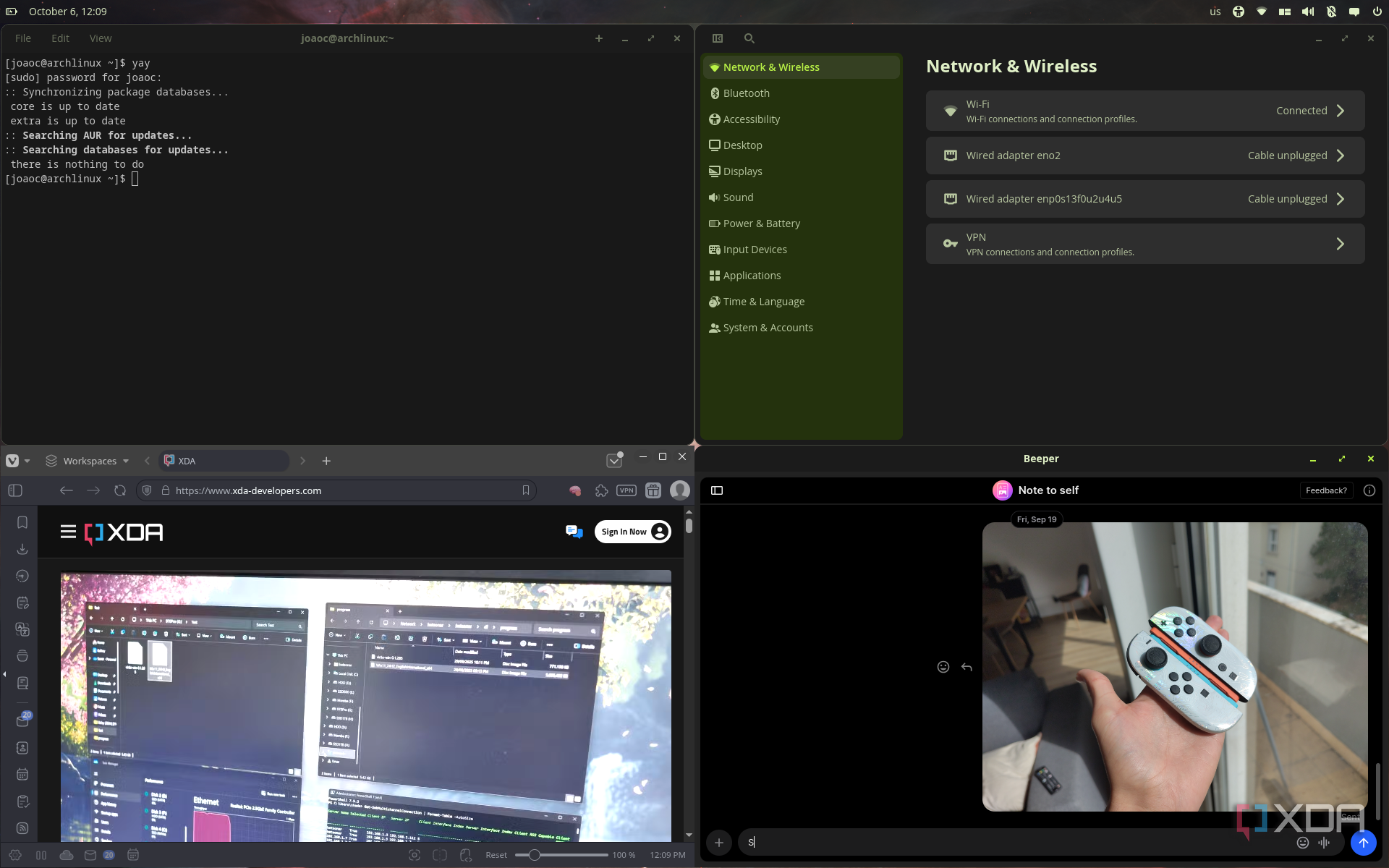Reply to the photo message in Beeper
Image resolution: width=1389 pixels, height=868 pixels.
[x=967, y=667]
